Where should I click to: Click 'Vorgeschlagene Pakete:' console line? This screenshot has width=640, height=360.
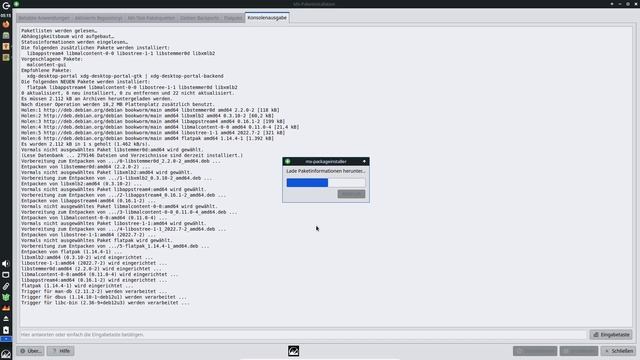click(52, 59)
